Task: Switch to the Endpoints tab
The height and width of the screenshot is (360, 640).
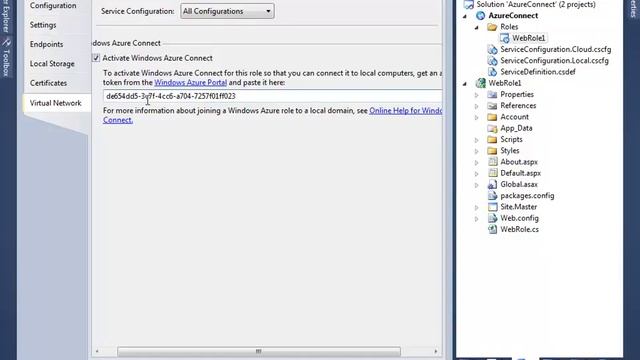Action: (x=47, y=44)
